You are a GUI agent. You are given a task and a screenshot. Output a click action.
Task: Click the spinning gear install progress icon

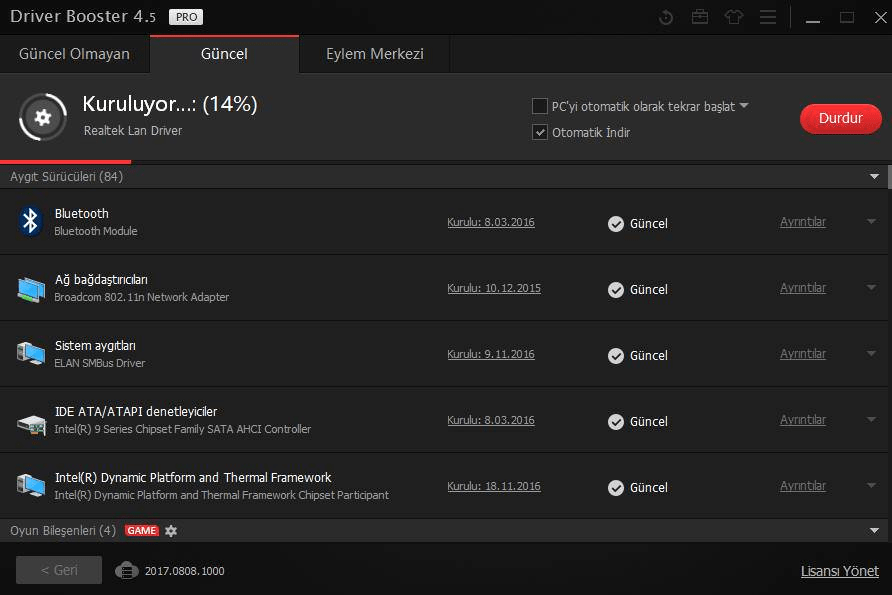point(42,117)
